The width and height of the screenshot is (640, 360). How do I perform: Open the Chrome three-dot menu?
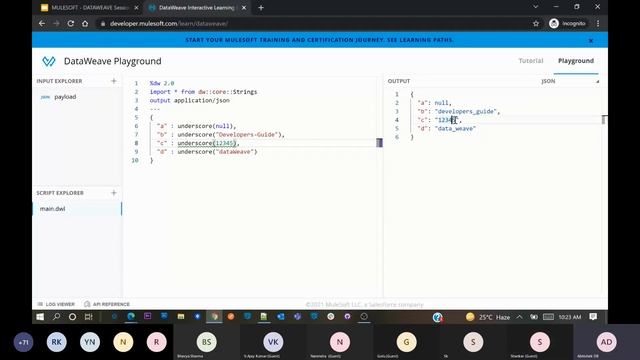point(598,24)
